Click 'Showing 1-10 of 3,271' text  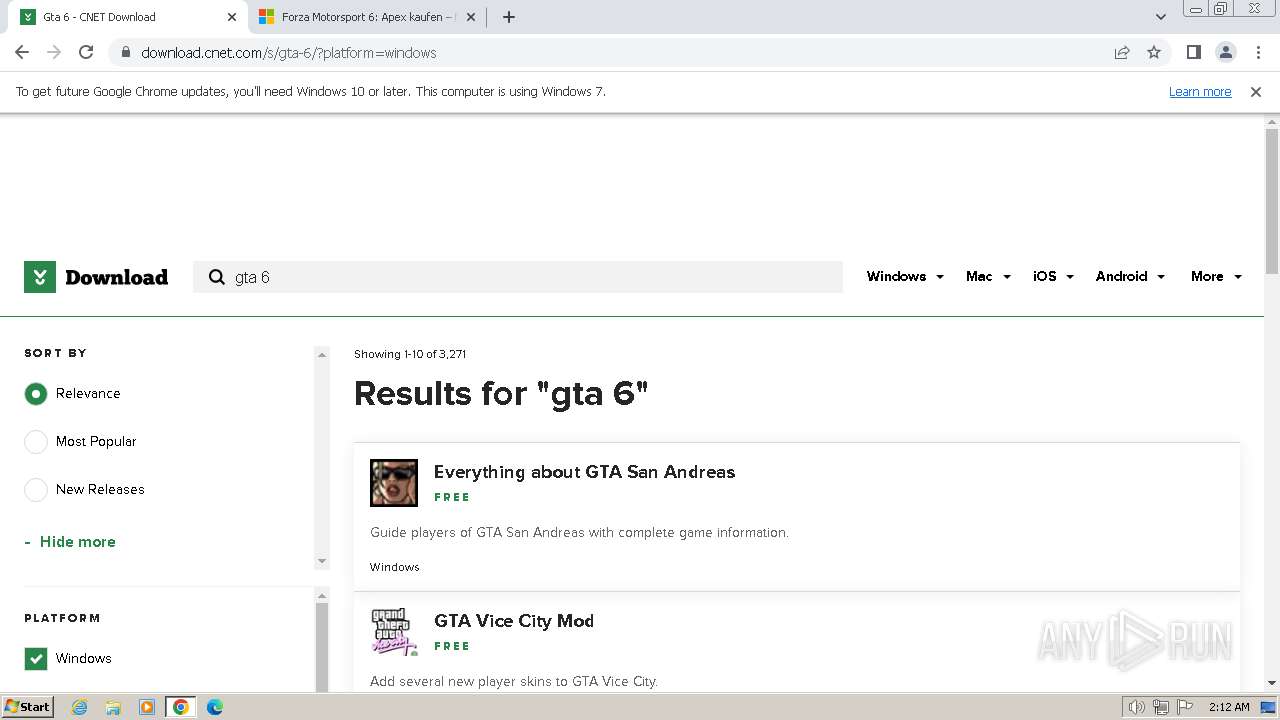(x=410, y=354)
